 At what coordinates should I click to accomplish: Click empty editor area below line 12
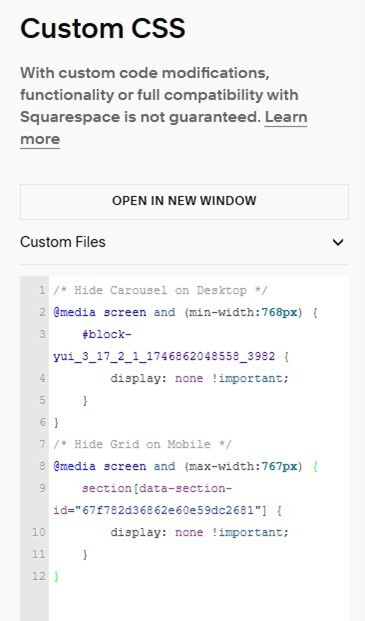click(198, 602)
